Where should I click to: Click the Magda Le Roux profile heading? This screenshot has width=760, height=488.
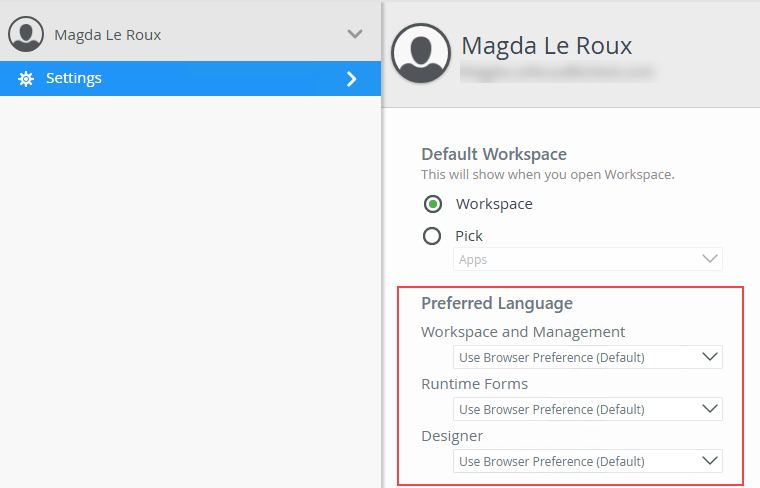point(546,46)
